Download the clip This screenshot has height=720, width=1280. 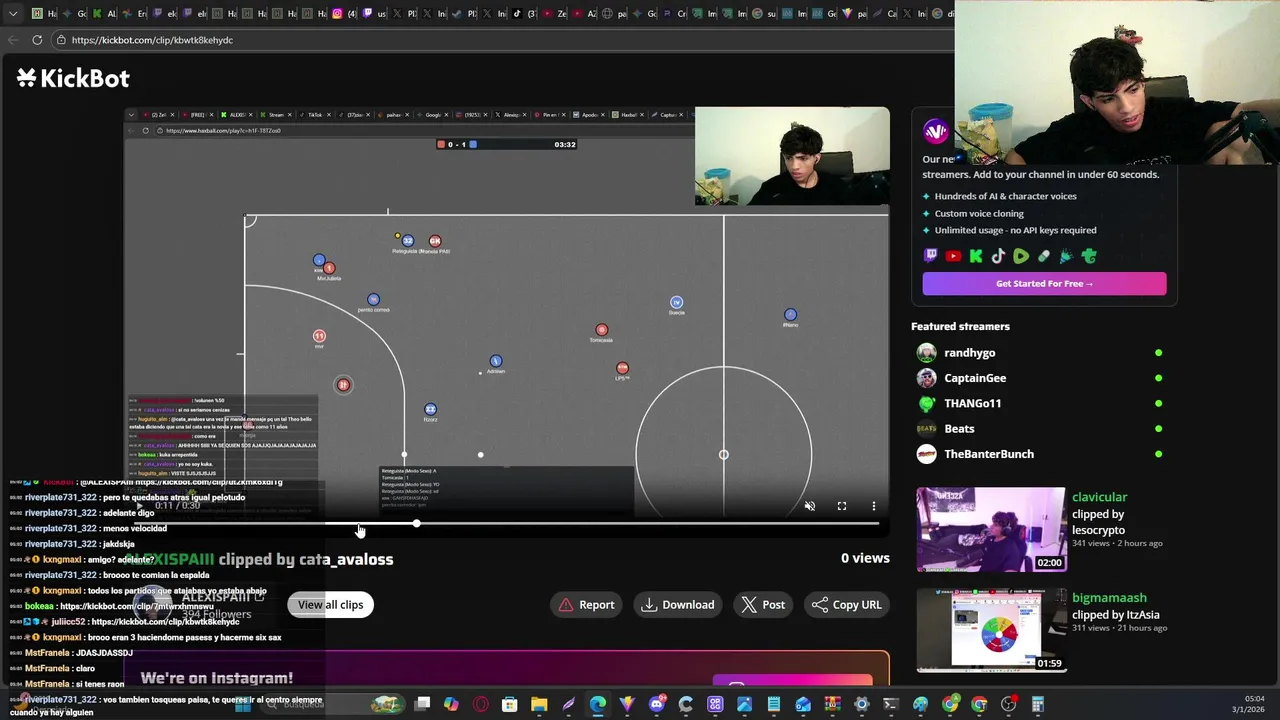pyautogui.click(x=678, y=604)
